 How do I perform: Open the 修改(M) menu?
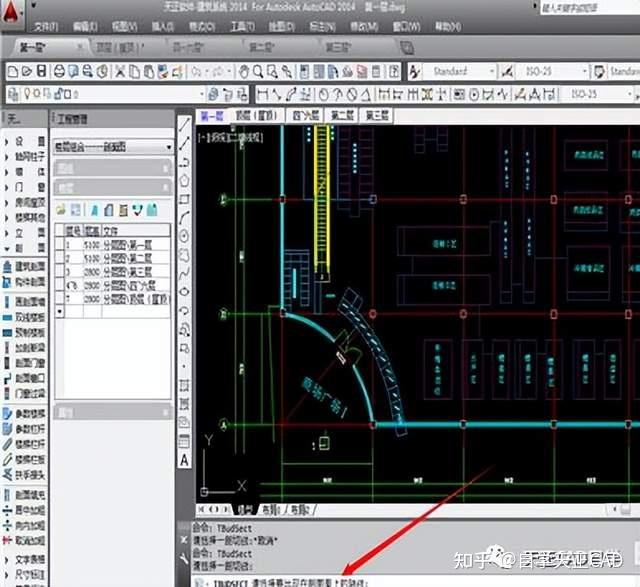point(364,27)
